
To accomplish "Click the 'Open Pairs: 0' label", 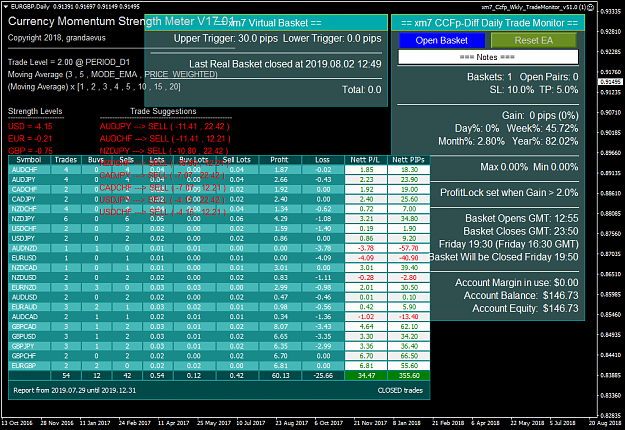I will click(549, 77).
